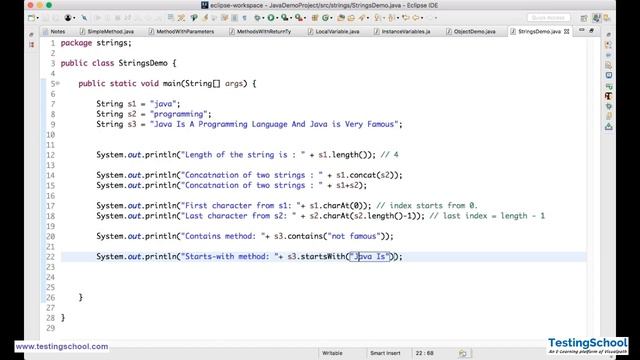Image resolution: width=640 pixels, height=360 pixels.
Task: Open the New file dropdown arrow
Action: (38, 18)
